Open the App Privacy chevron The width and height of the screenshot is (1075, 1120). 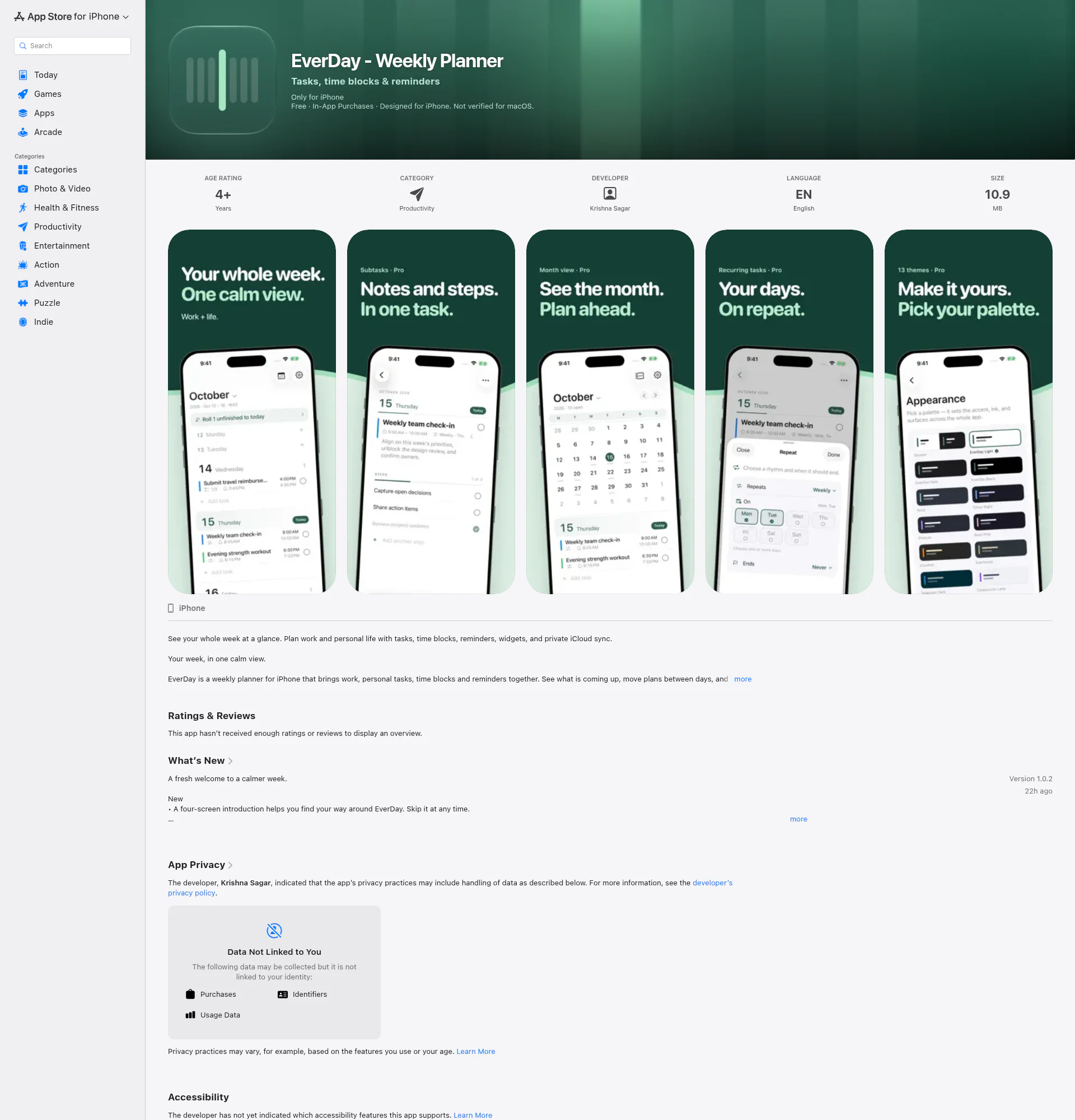[x=230, y=865]
